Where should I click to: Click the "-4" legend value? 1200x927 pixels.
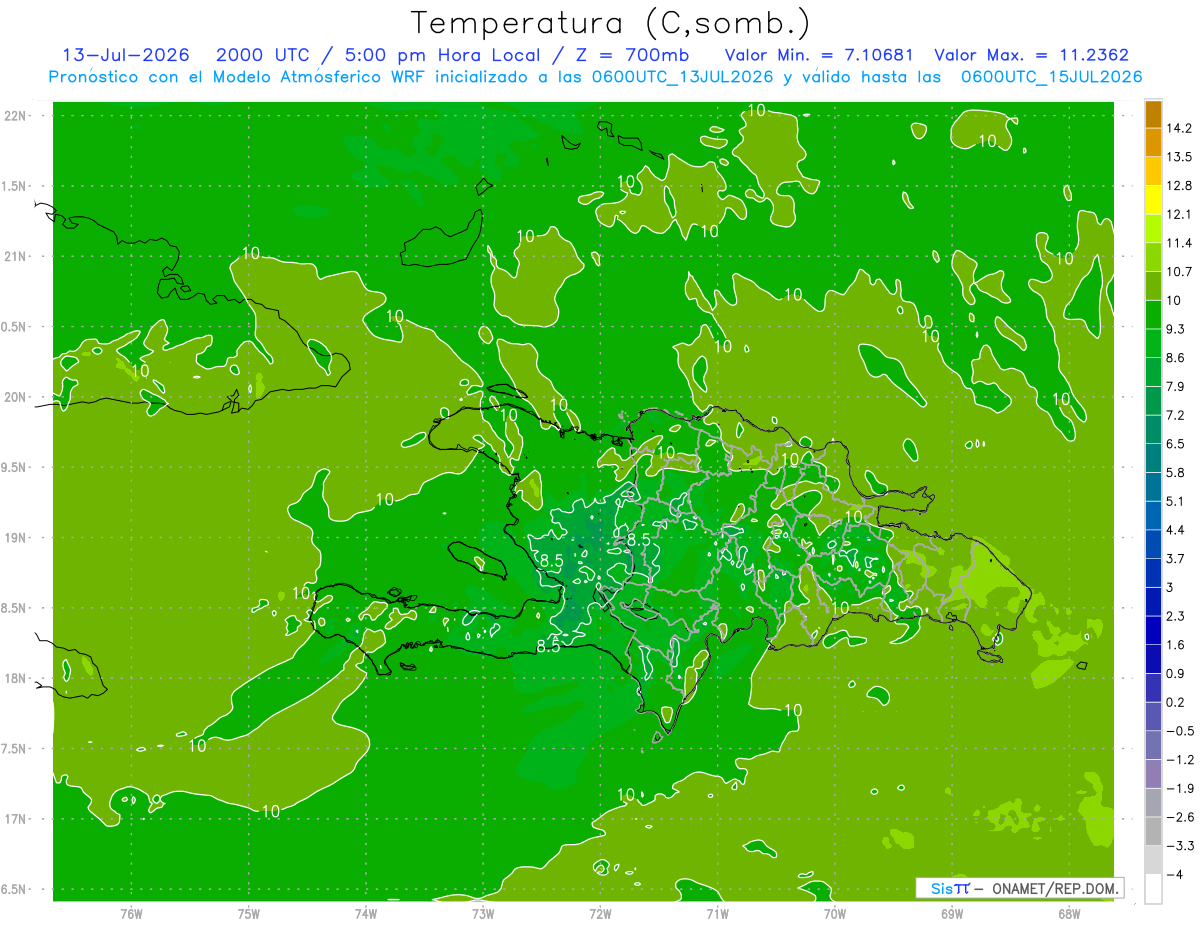click(x=1175, y=875)
